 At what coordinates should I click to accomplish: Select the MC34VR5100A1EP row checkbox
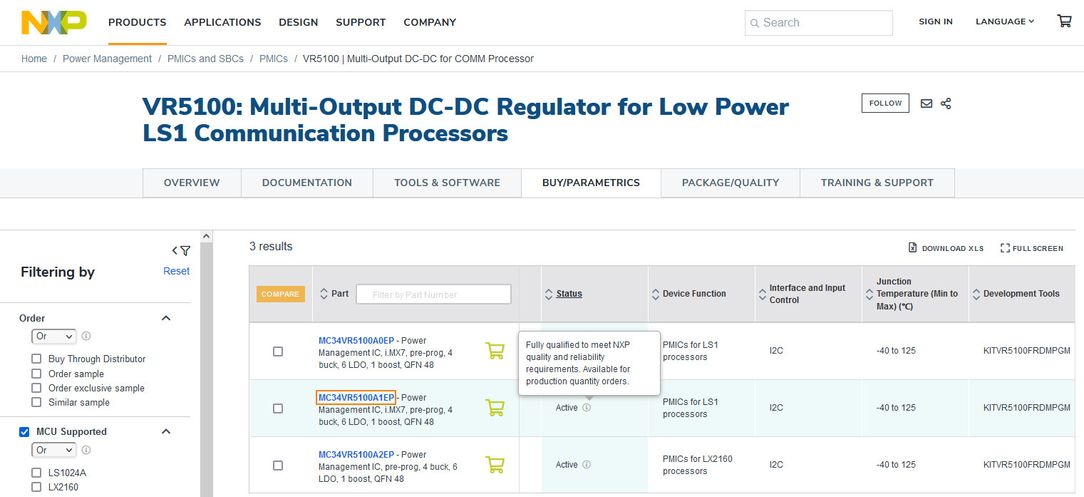click(x=278, y=408)
